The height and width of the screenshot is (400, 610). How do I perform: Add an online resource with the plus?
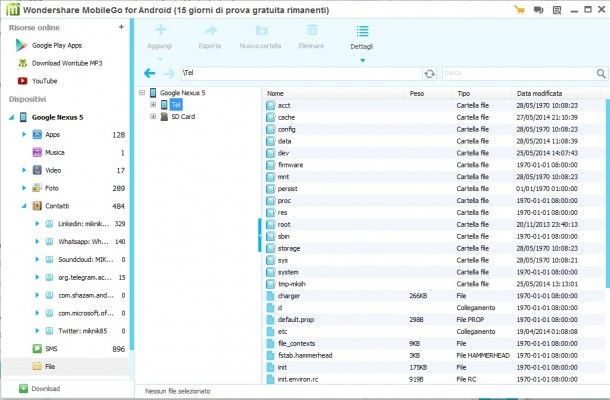121,27
